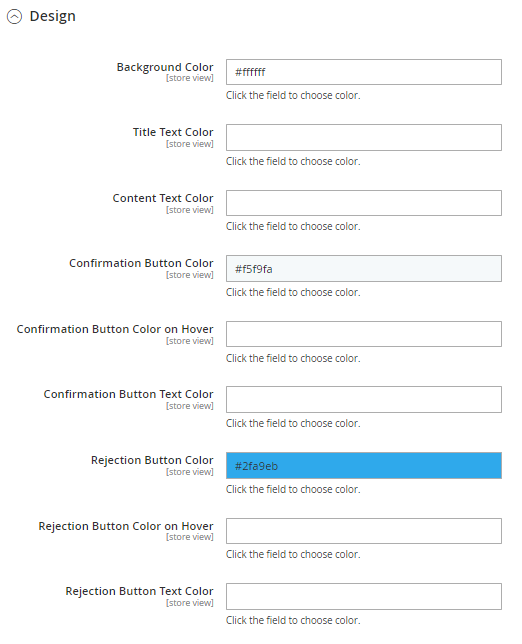Viewport: 522px width, 644px height.
Task: Open the blue Rejection Button Color swatch
Action: pyautogui.click(x=363, y=466)
